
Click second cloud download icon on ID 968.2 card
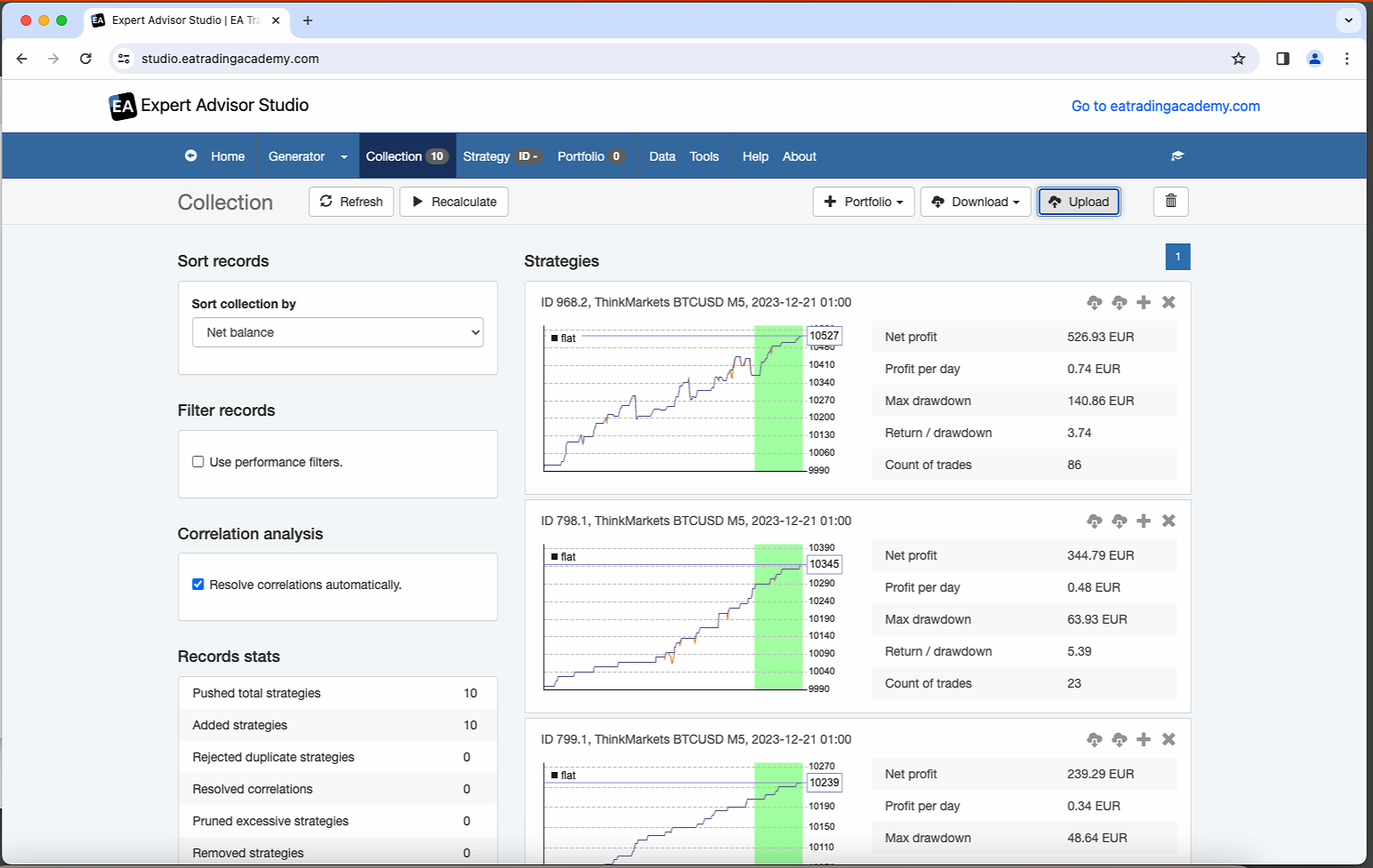1119,302
